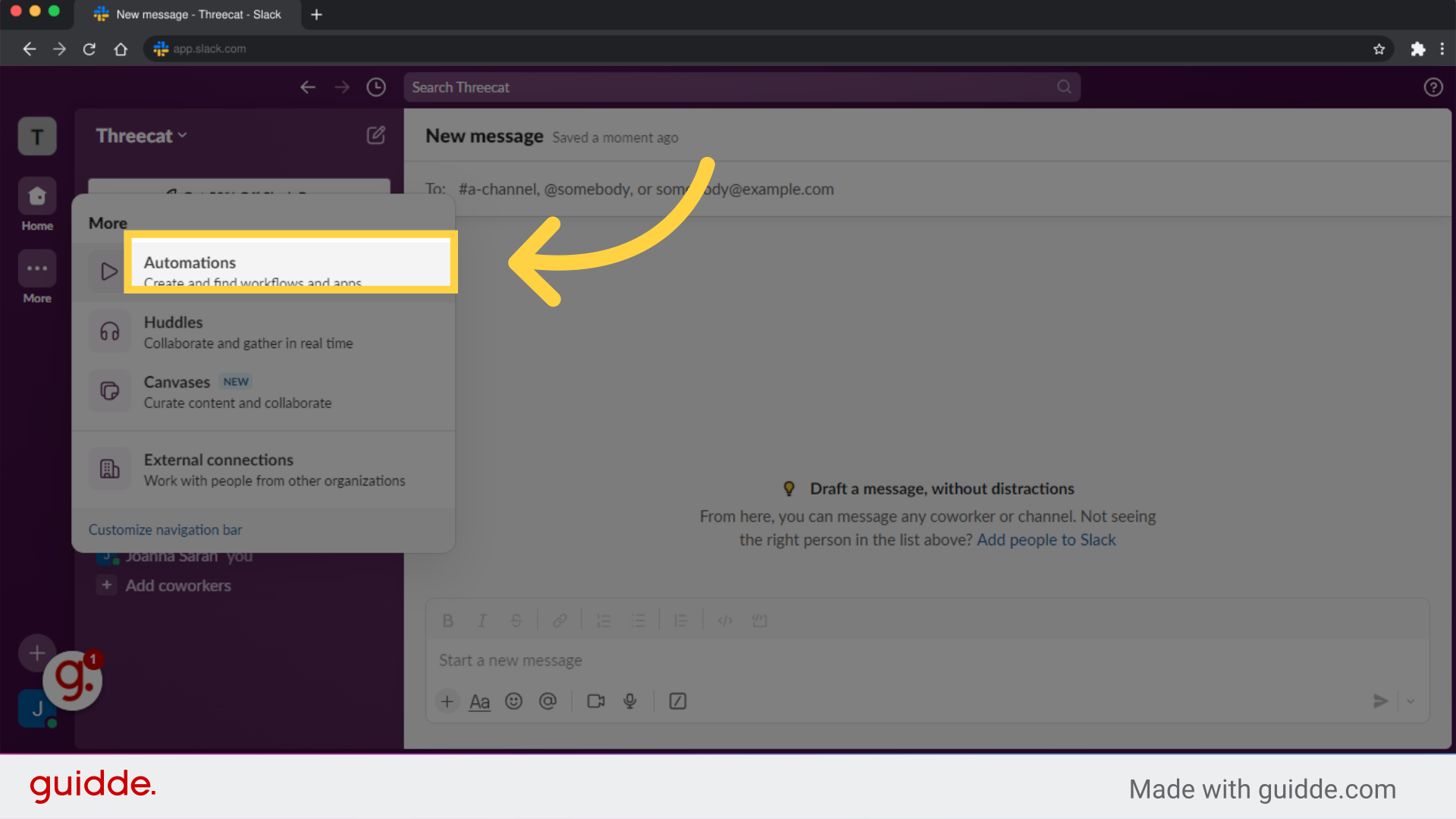The width and height of the screenshot is (1456, 819).
Task: Click the search magnifier icon
Action: click(1064, 87)
